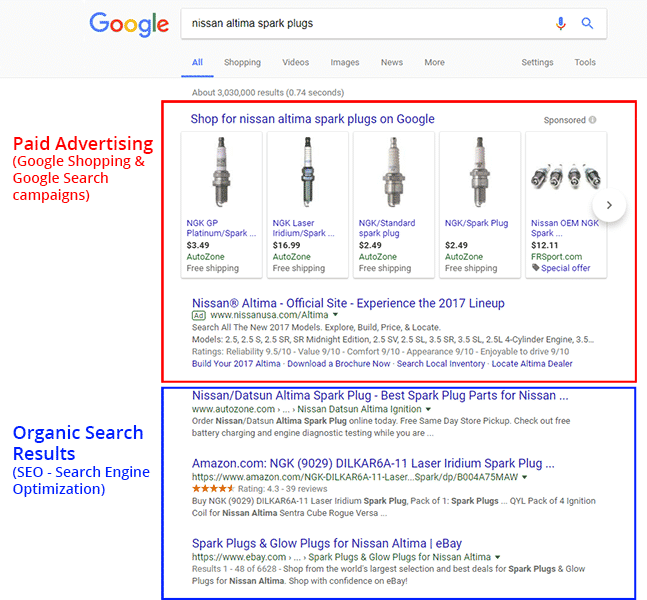This screenshot has height=600, width=647.
Task: Click the Special offer tag icon
Action: click(536, 268)
